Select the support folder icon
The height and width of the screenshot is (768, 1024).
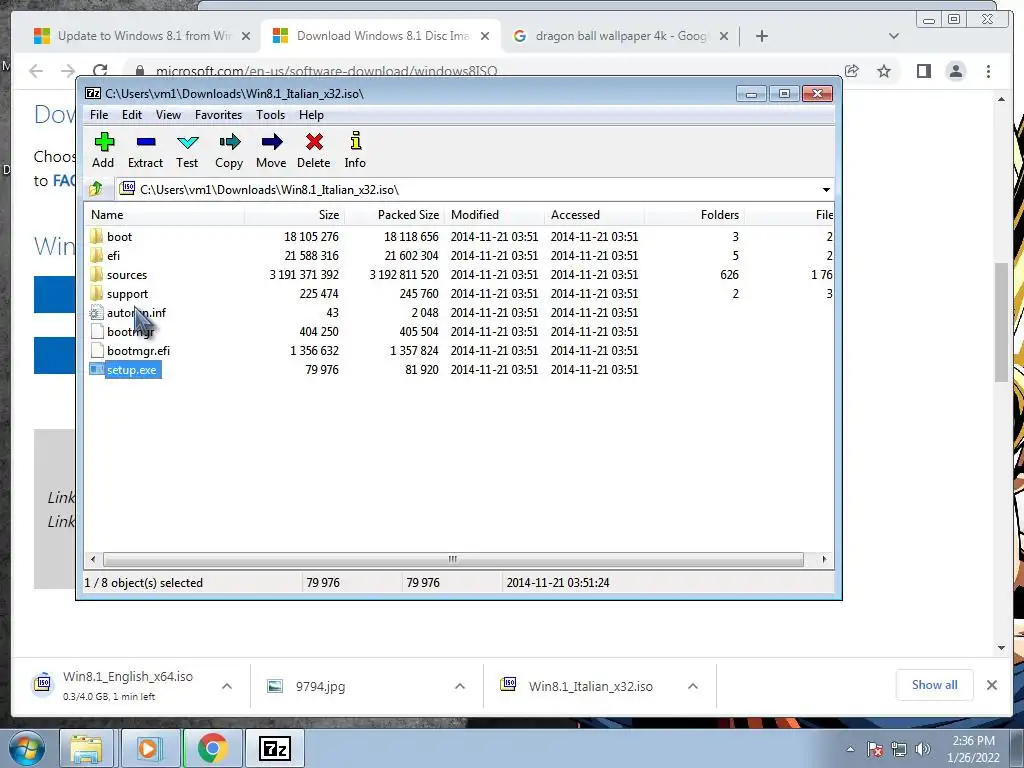(97, 293)
